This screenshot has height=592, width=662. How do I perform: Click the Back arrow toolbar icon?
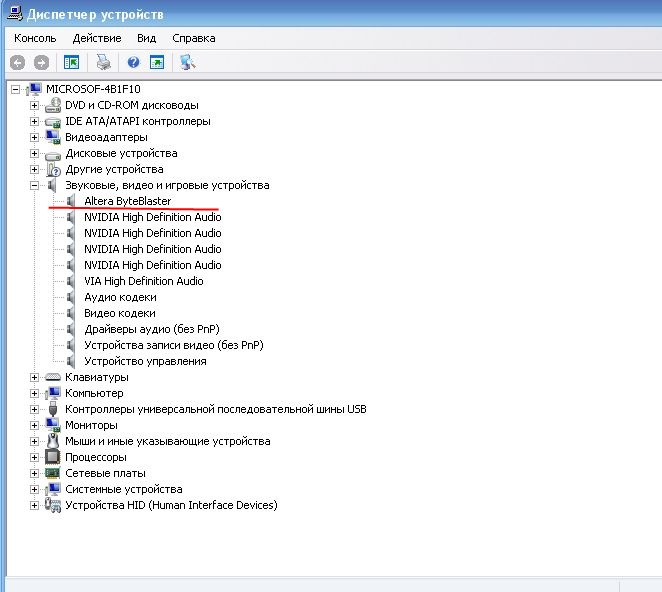pos(17,62)
